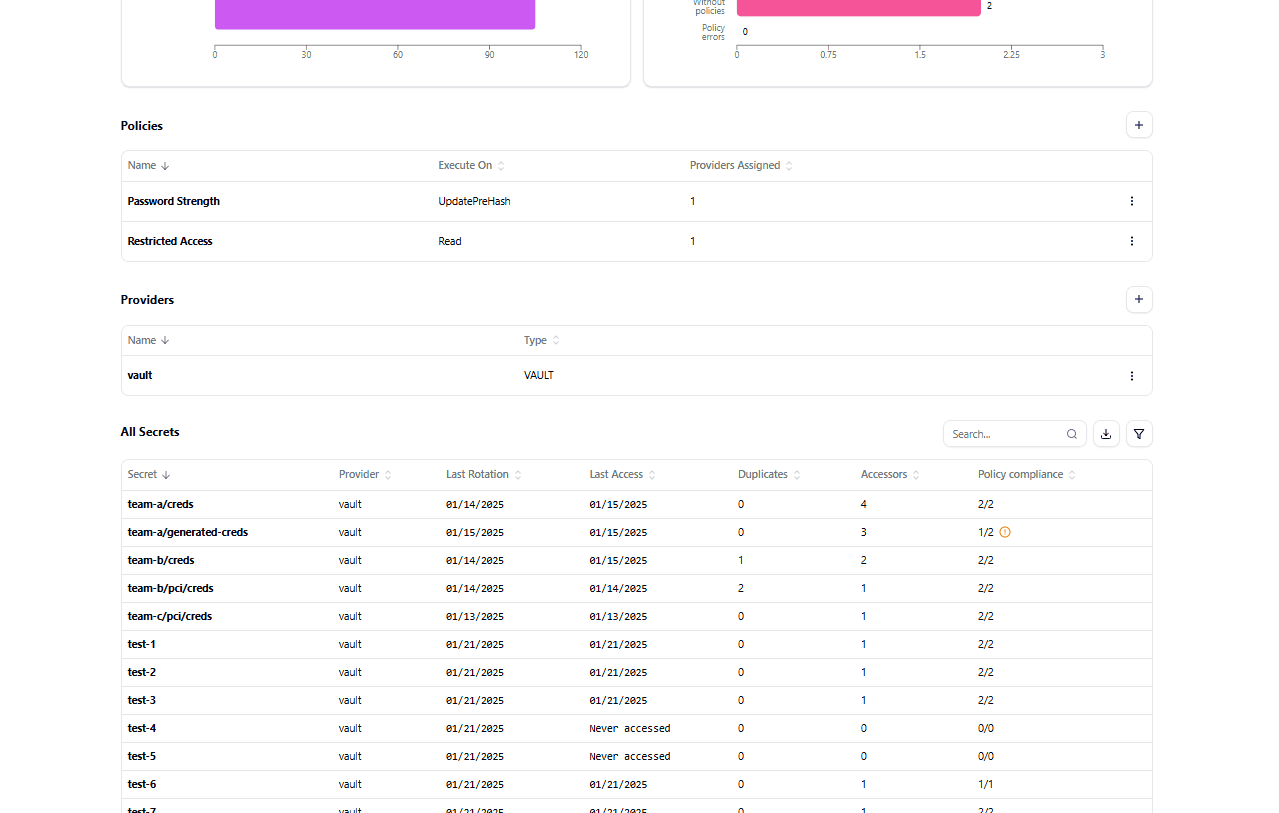Screen dimensions: 1279x813
Task: Open the team-a/creds secret
Action: tap(160, 504)
